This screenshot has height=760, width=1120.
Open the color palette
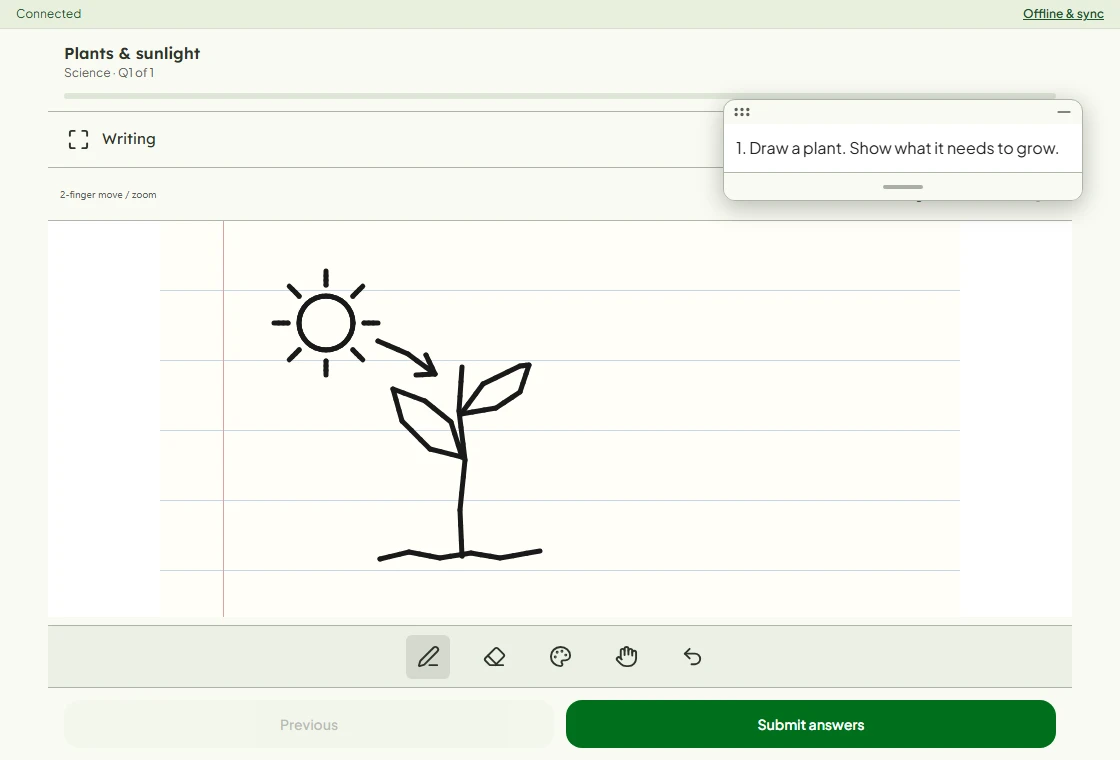point(561,656)
